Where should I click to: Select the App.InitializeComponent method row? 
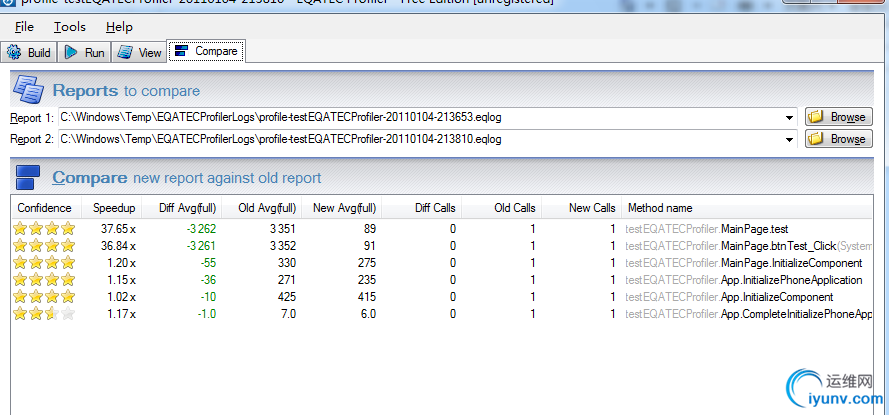(442, 297)
